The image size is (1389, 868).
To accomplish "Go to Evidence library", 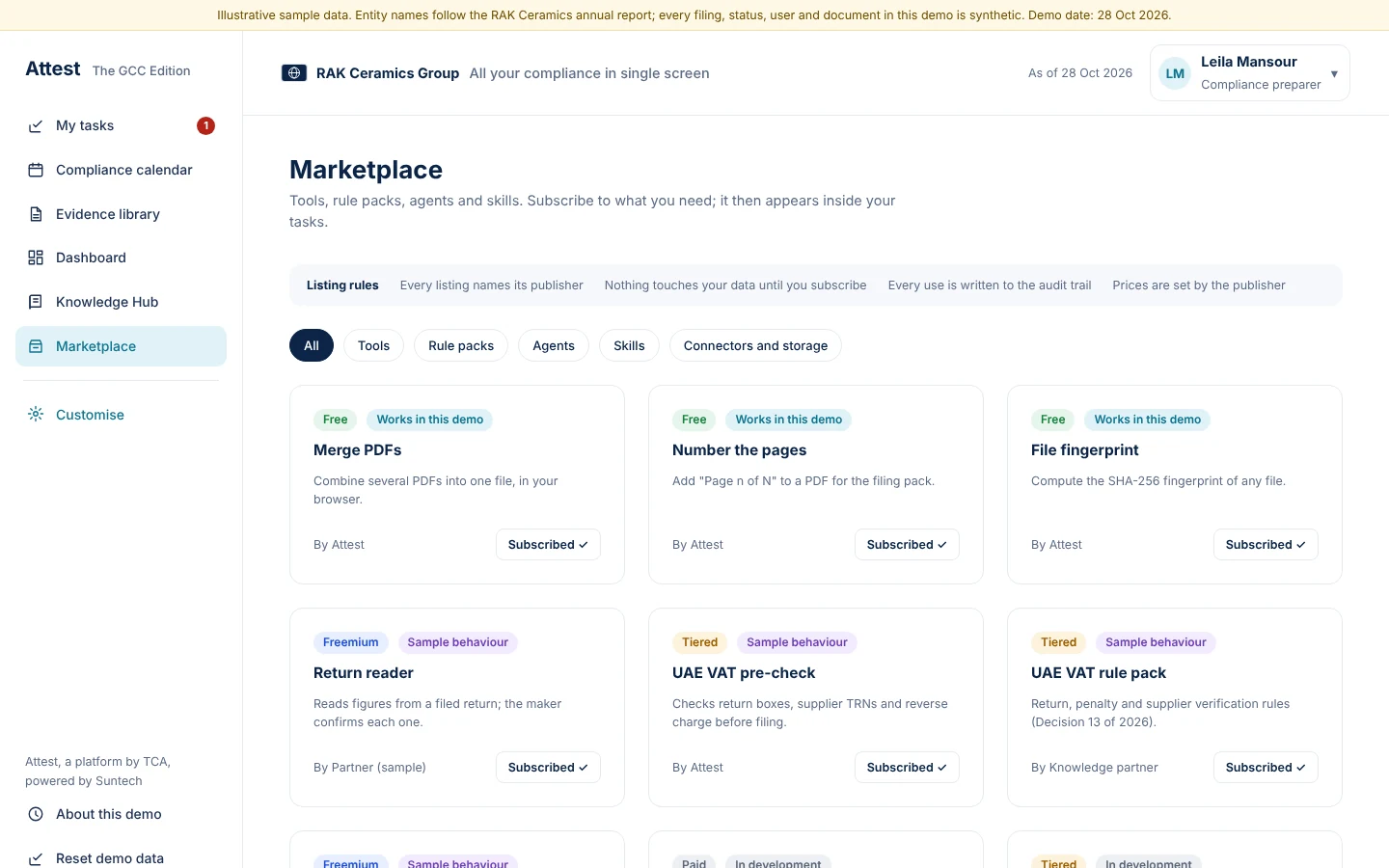I will [121, 214].
